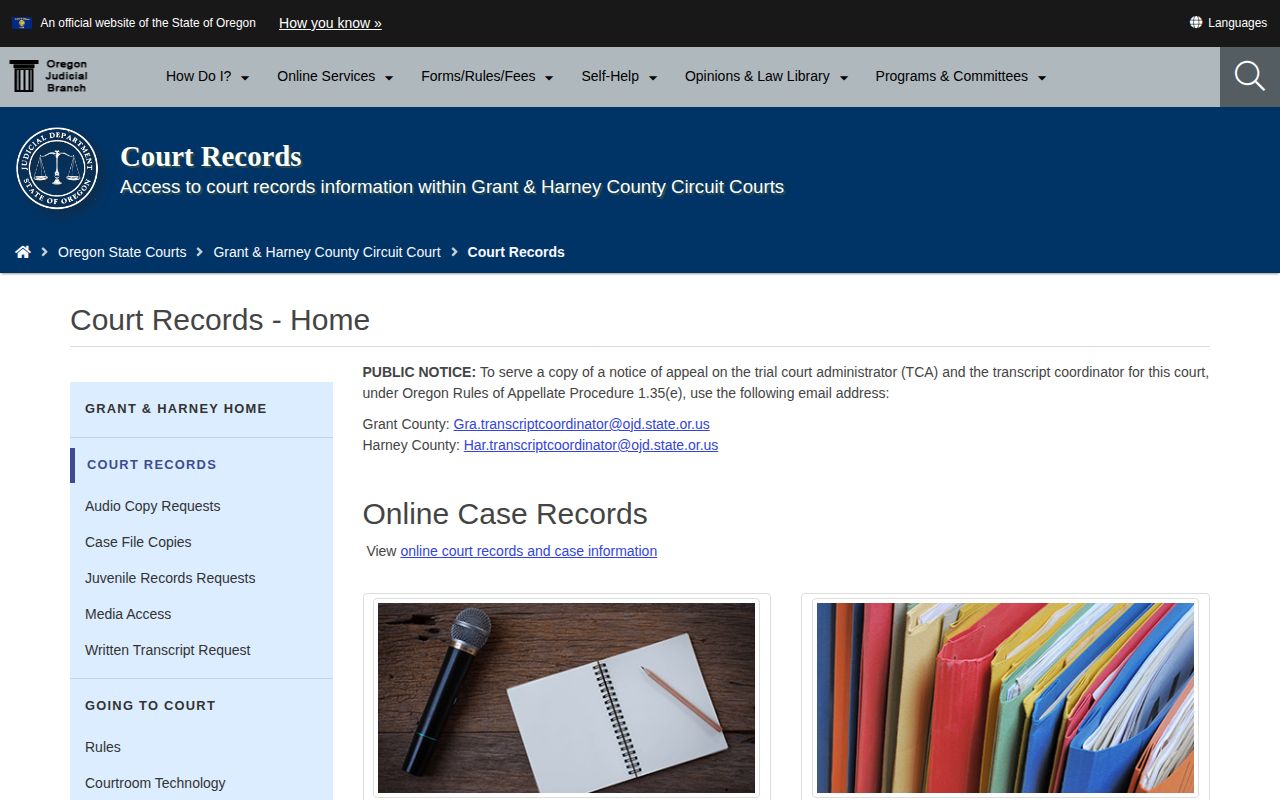Open Rules under Going to Court
The height and width of the screenshot is (800, 1280).
pyautogui.click(x=103, y=747)
